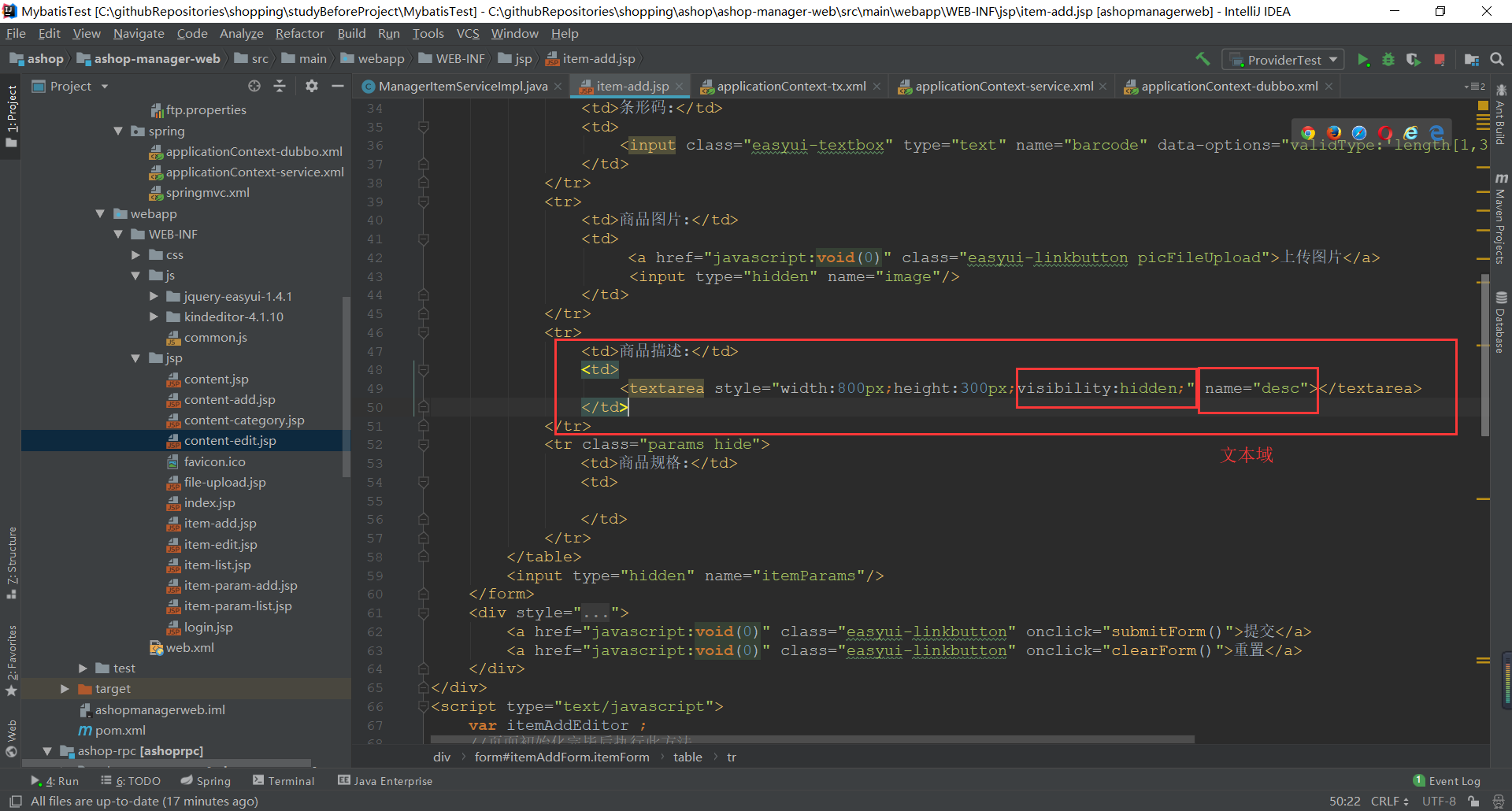Open page in Chrome browser icon
1512x811 pixels.
(x=1308, y=133)
